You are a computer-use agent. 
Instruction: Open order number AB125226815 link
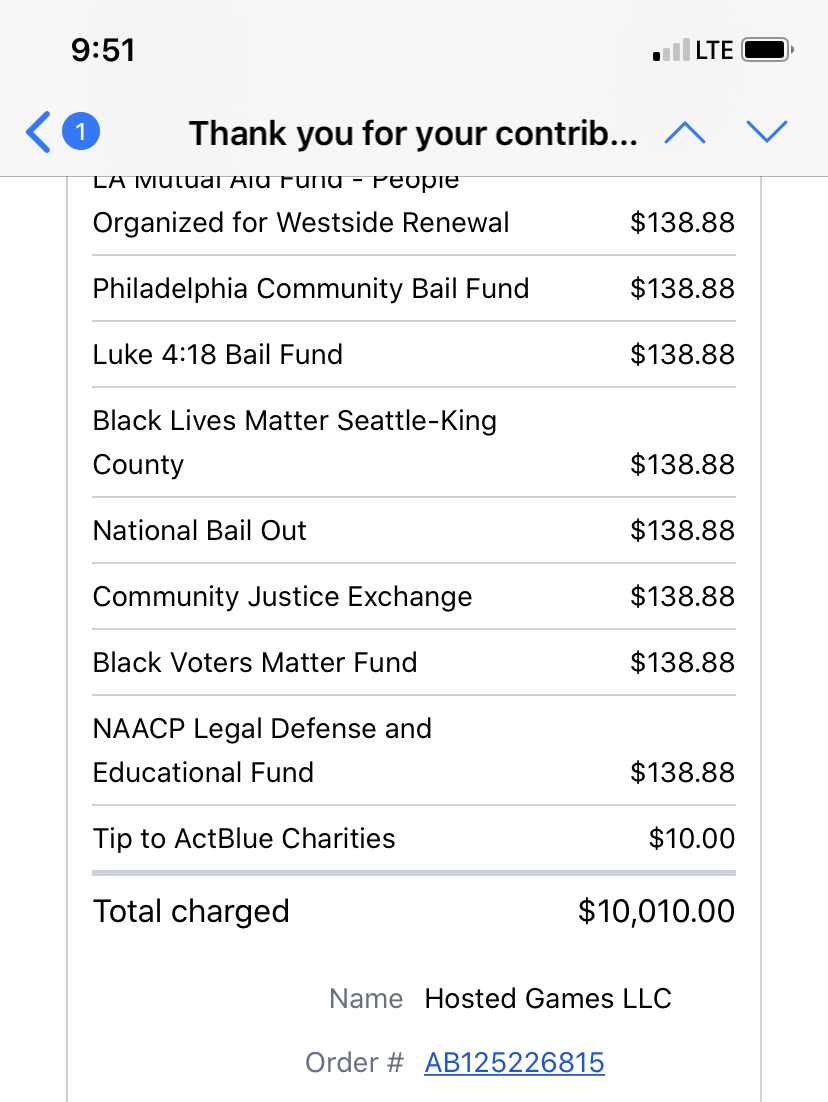pyautogui.click(x=514, y=1062)
